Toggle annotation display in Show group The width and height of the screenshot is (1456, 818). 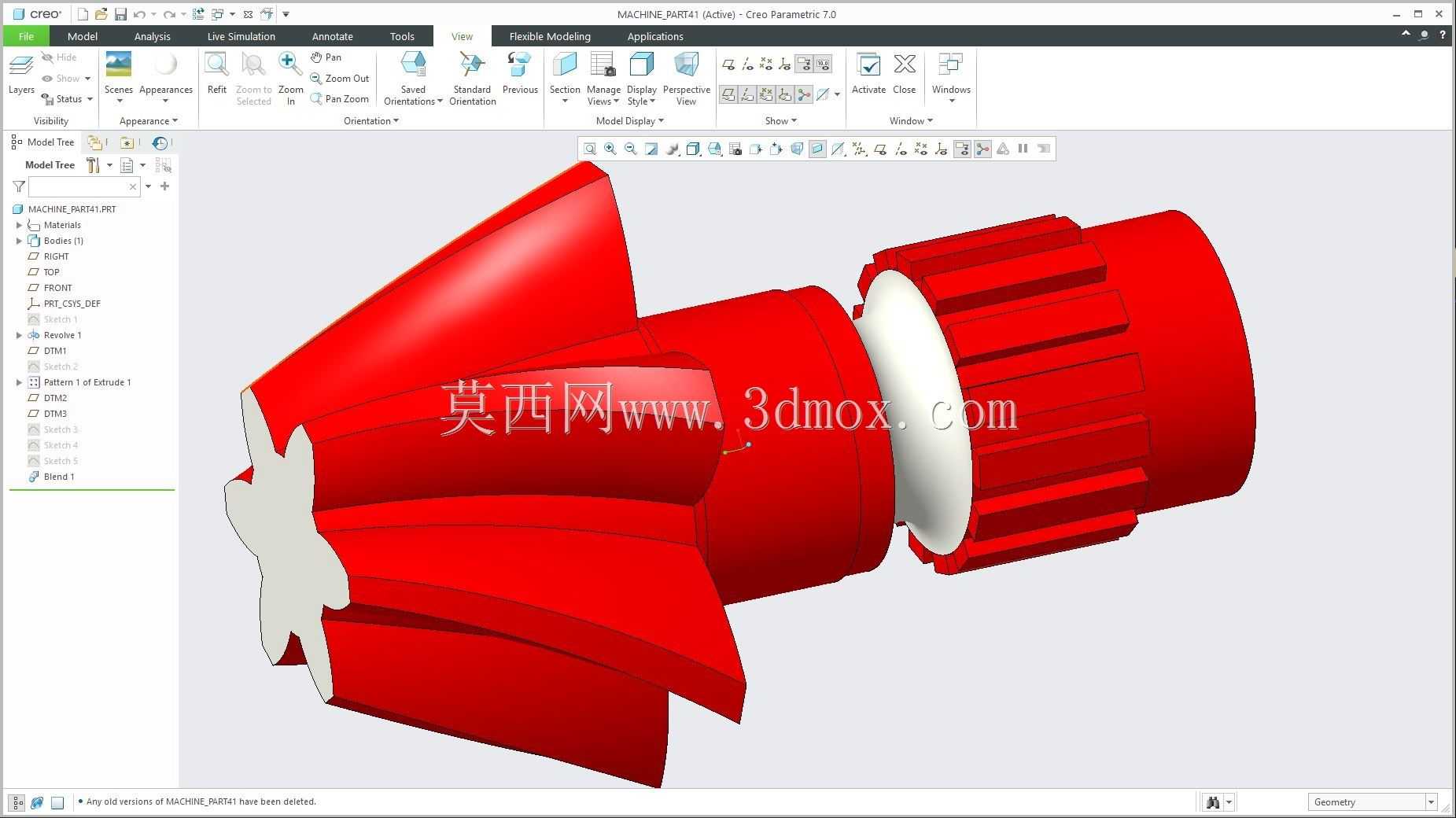click(x=804, y=64)
